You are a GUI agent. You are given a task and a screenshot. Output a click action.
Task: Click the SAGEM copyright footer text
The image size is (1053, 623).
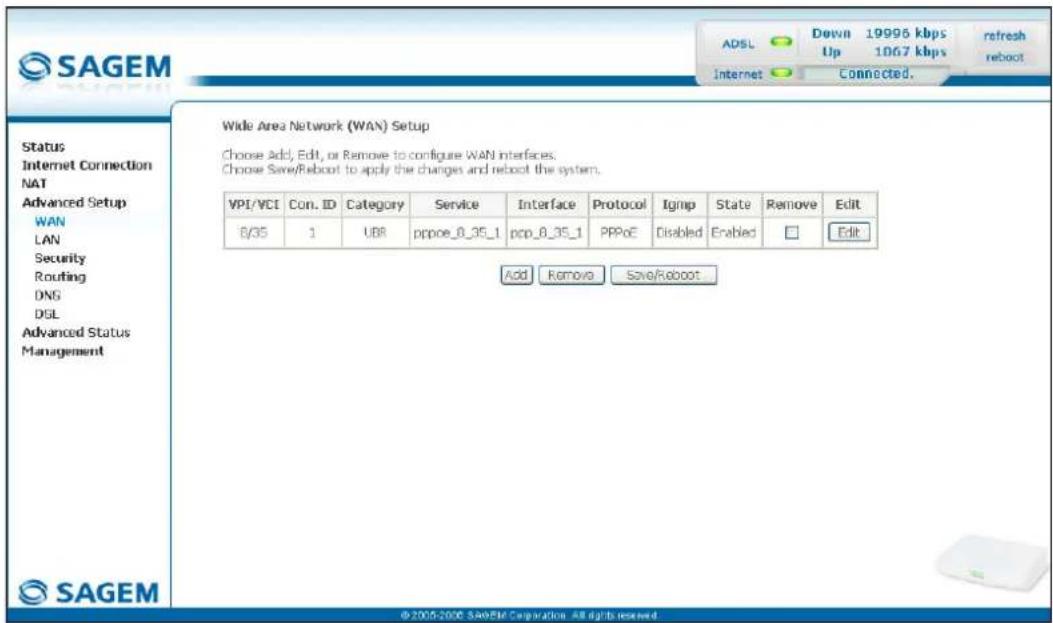click(x=529, y=616)
